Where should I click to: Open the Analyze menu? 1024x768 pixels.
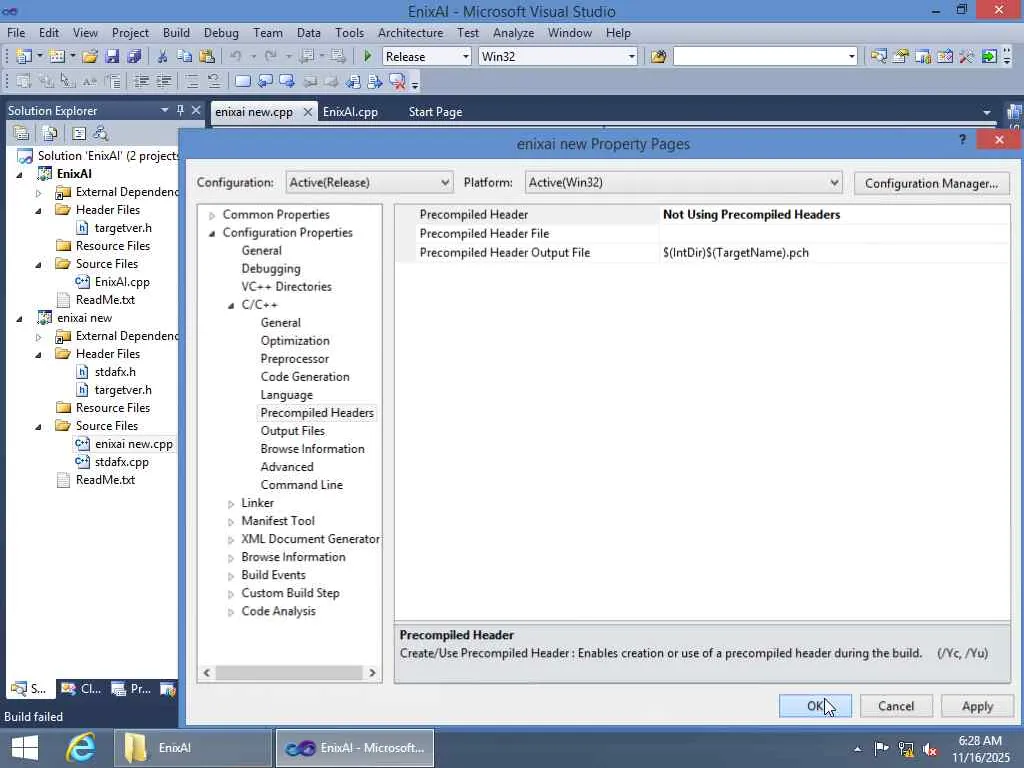pos(513,33)
